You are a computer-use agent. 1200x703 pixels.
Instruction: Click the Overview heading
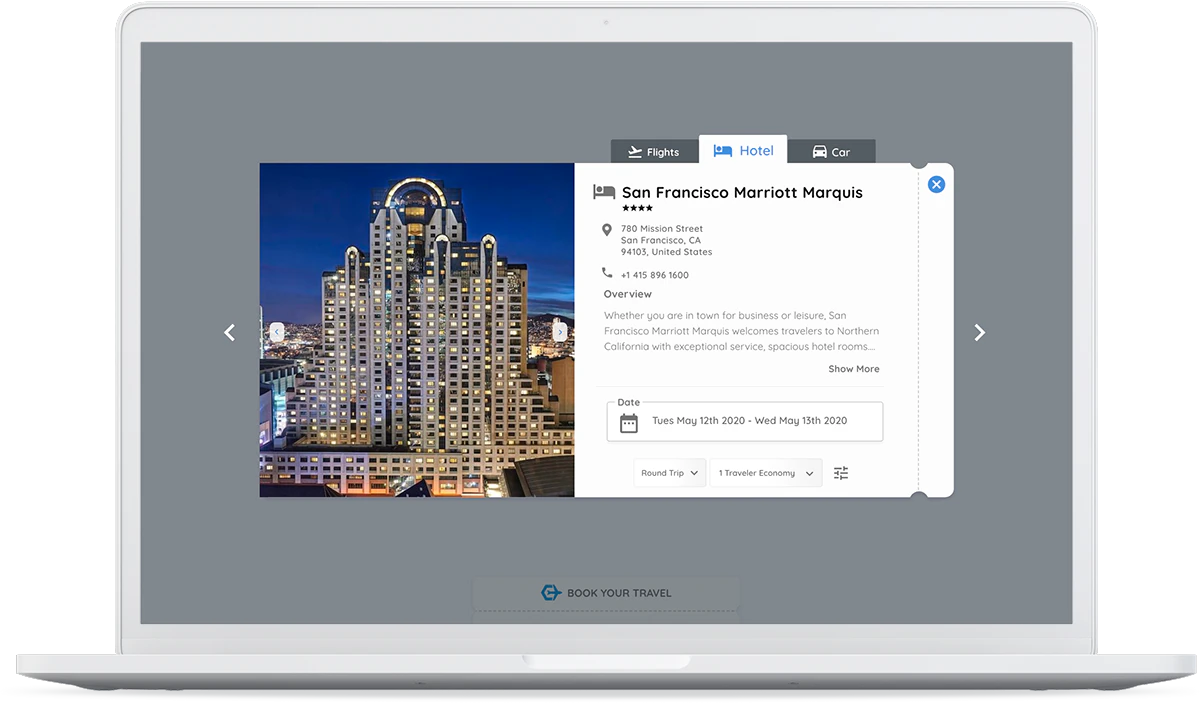tap(628, 294)
